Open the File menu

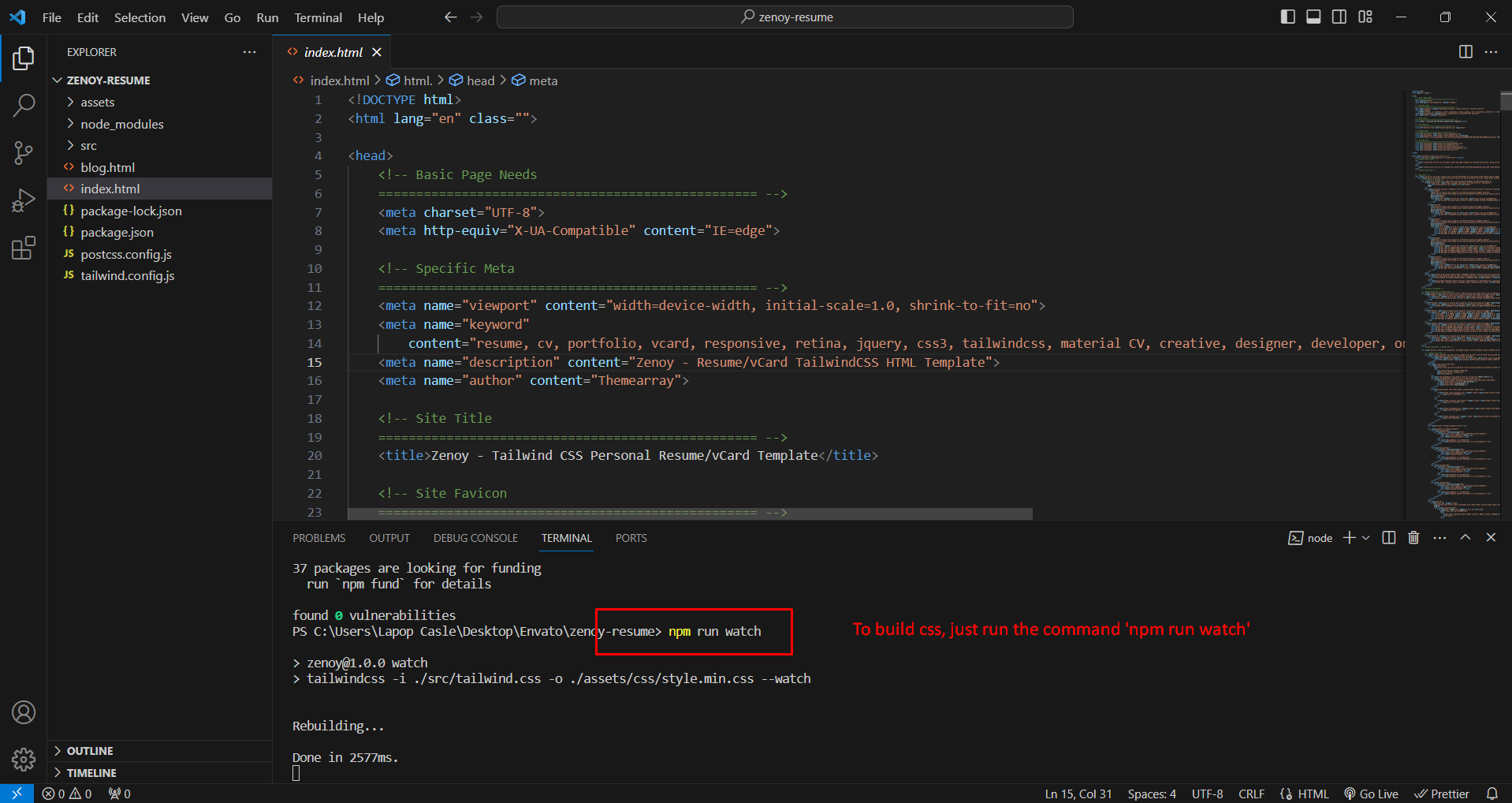coord(52,17)
